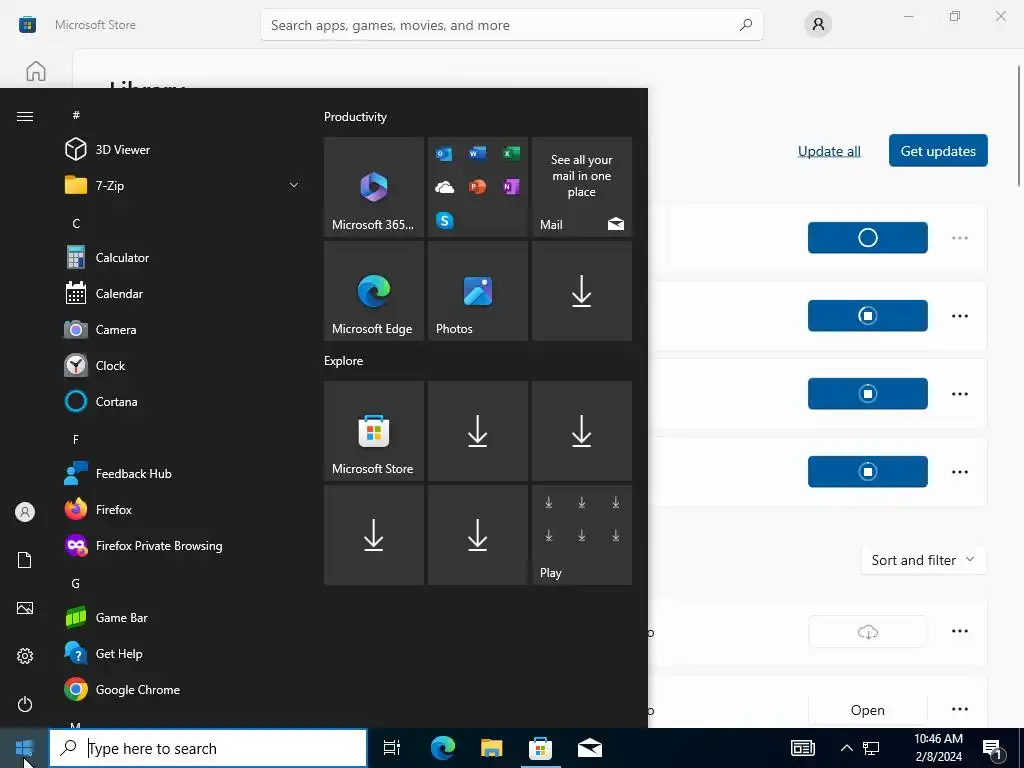Open the news and interests taskbar icon
This screenshot has width=1024, height=768.
803,748
